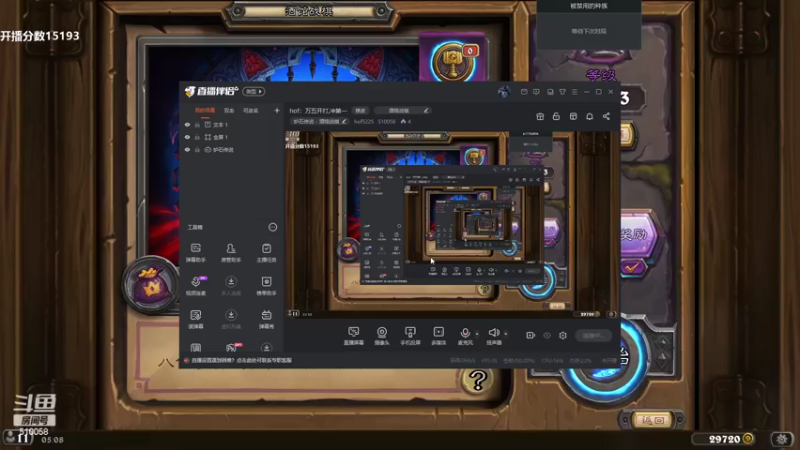This screenshot has height=450, width=800.
Task: Toggle the preview eye icon beside settings gear
Action: [547, 335]
